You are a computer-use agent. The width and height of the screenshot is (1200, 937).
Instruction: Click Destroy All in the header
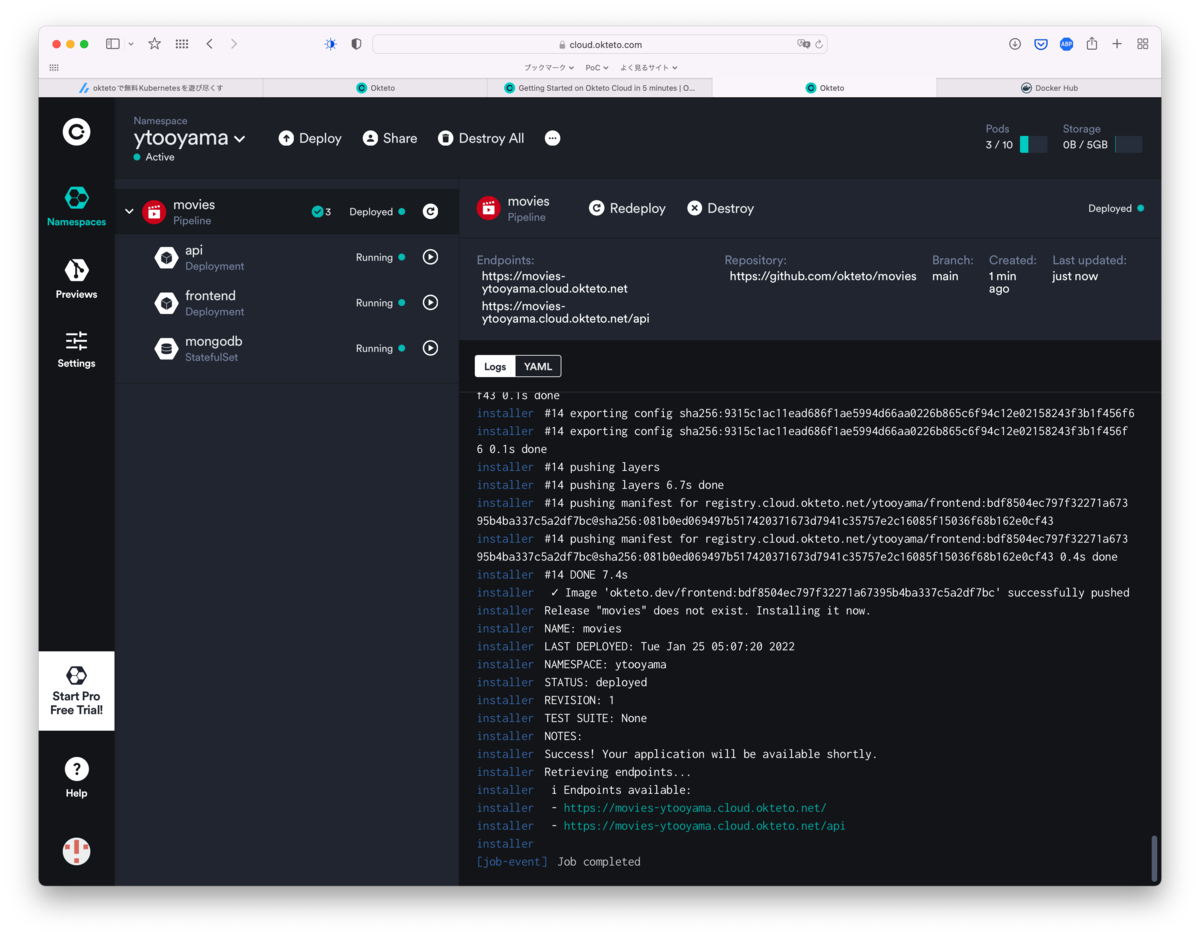coord(481,138)
